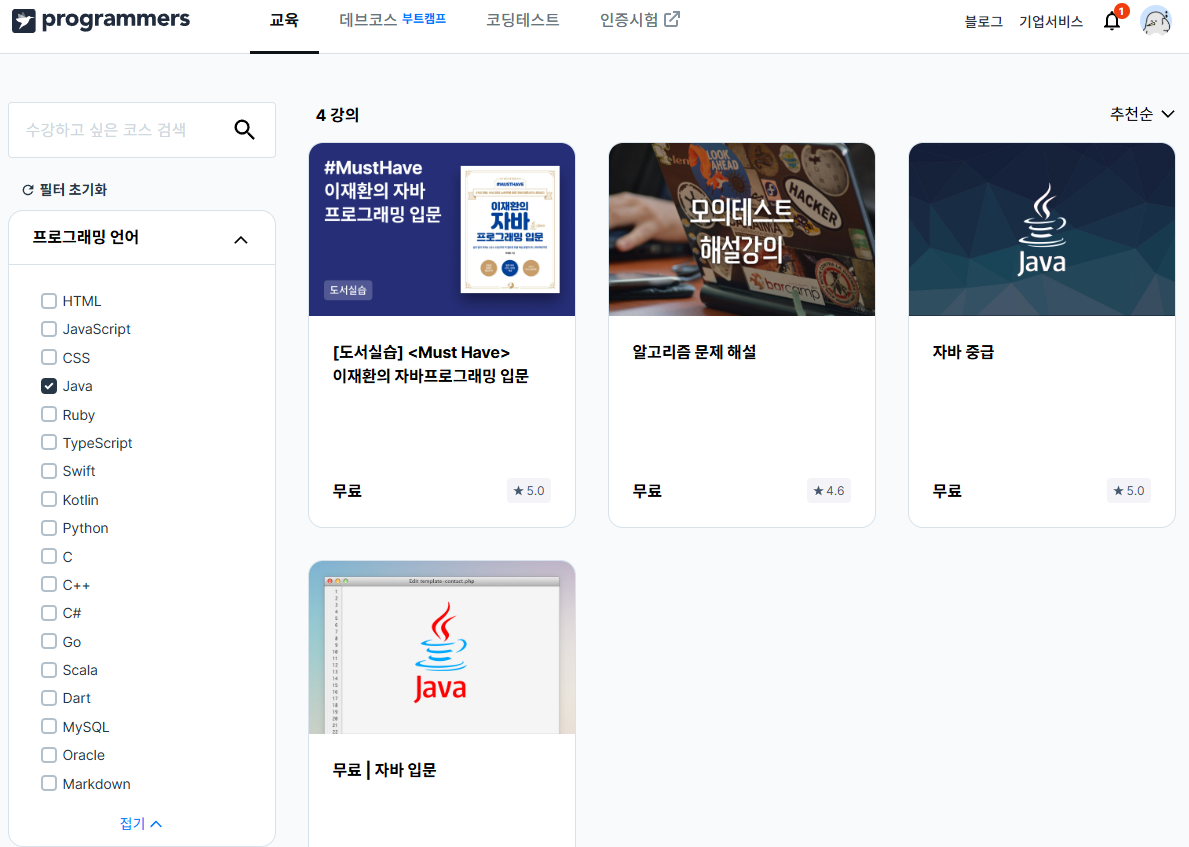Screen dimensions: 1189x847
Task: Check the HTML checkbox
Action: click(x=49, y=301)
